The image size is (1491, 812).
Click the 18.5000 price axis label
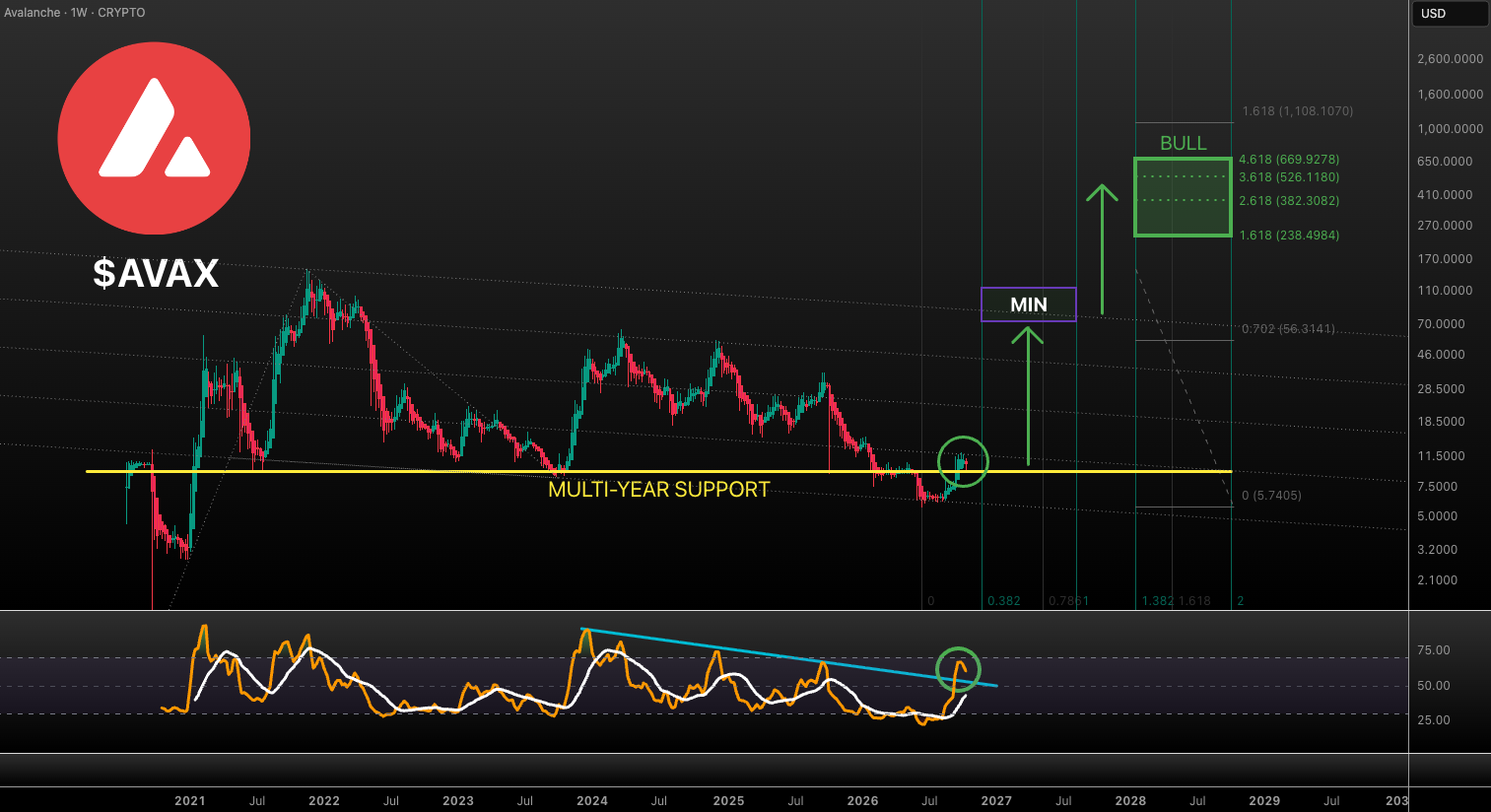point(1442,422)
